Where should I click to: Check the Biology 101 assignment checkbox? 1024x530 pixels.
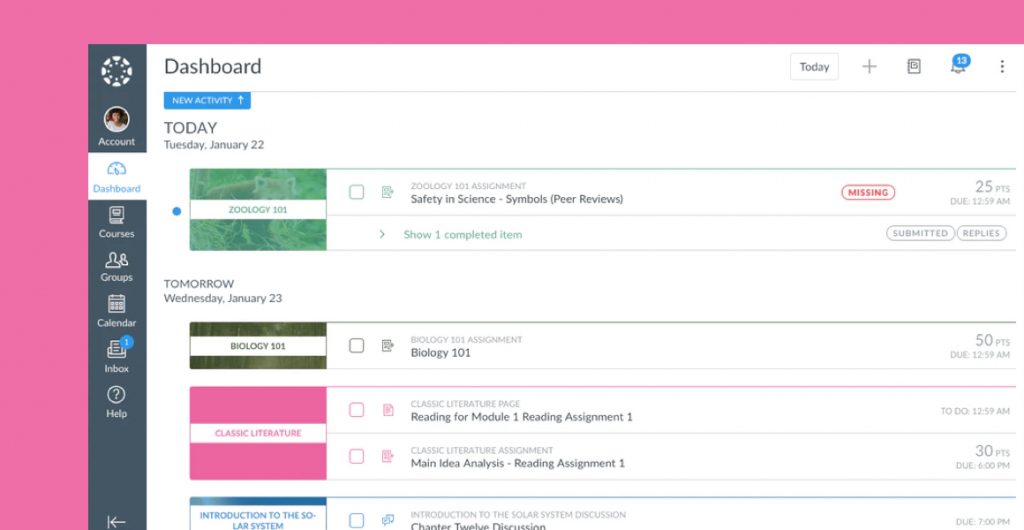coord(357,345)
